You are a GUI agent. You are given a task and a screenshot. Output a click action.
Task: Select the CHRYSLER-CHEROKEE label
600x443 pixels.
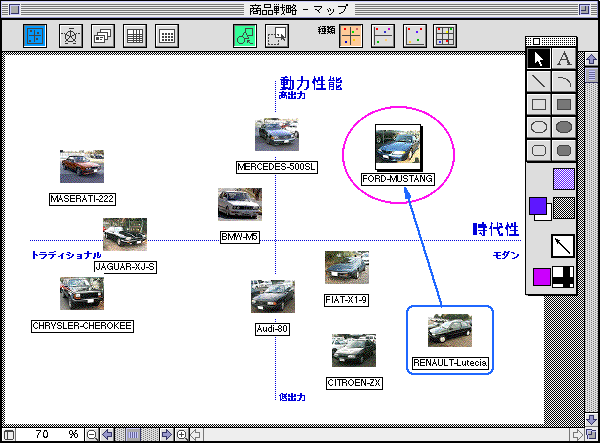82,326
